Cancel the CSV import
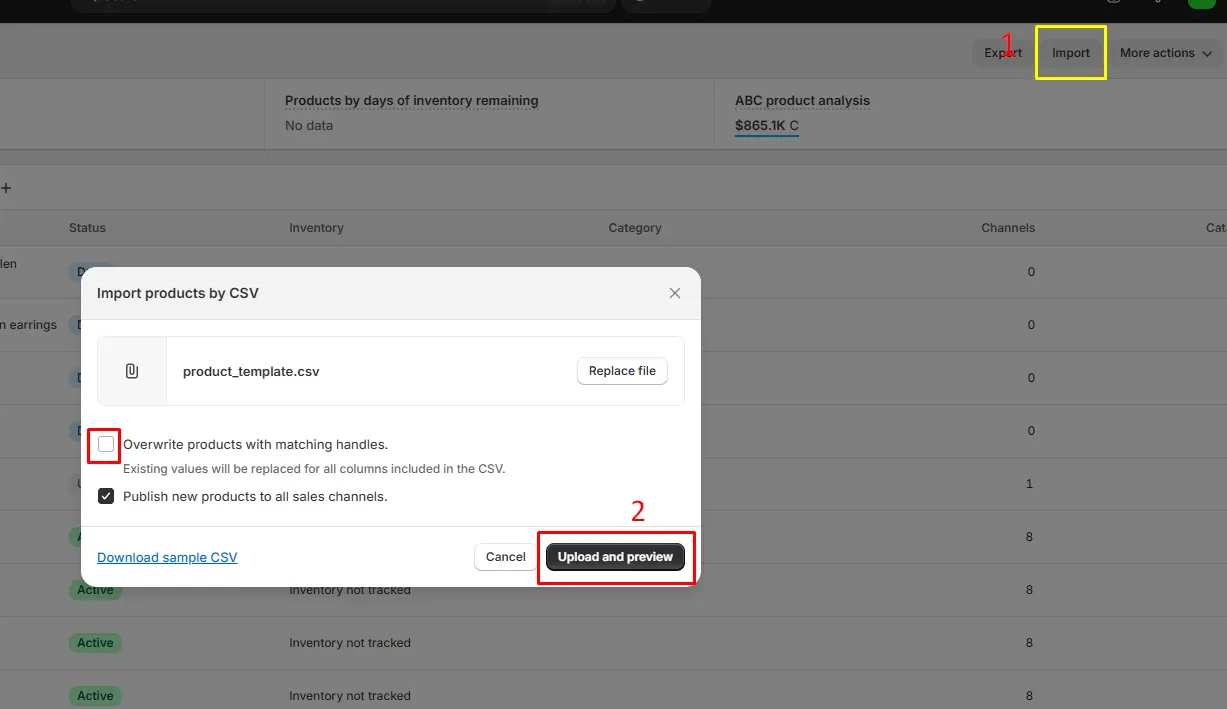The height and width of the screenshot is (709, 1227). (x=505, y=557)
